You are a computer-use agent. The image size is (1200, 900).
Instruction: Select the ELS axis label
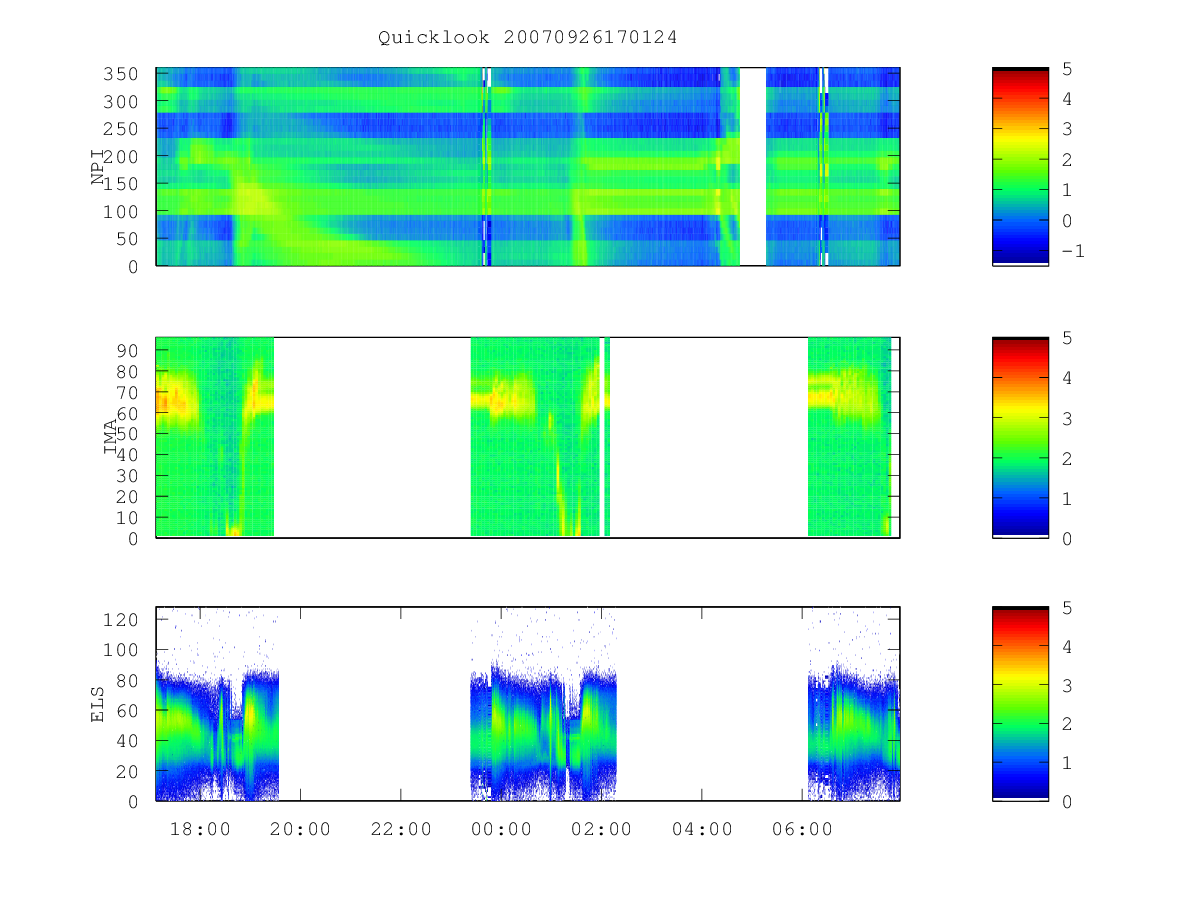click(98, 704)
